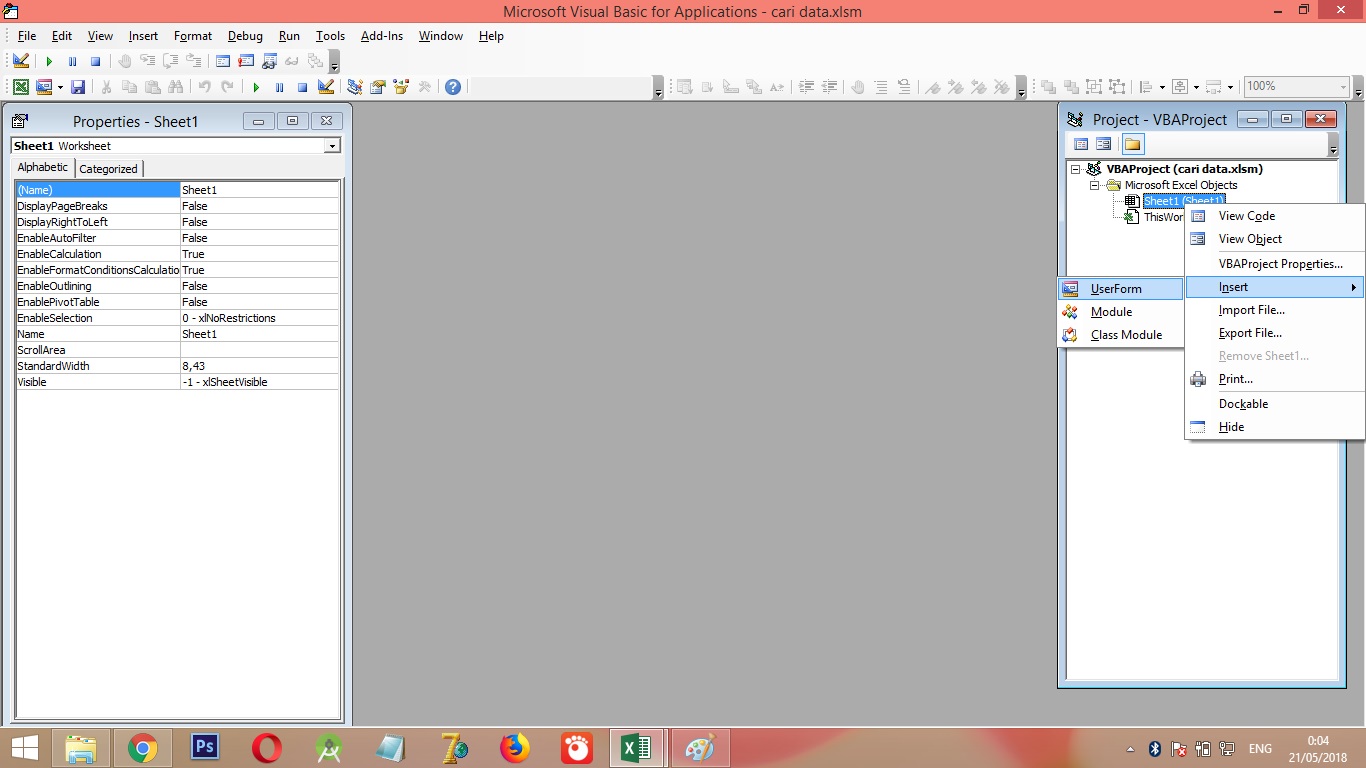The width and height of the screenshot is (1366, 768).
Task: Click the Find binoculars icon
Action: (x=176, y=87)
